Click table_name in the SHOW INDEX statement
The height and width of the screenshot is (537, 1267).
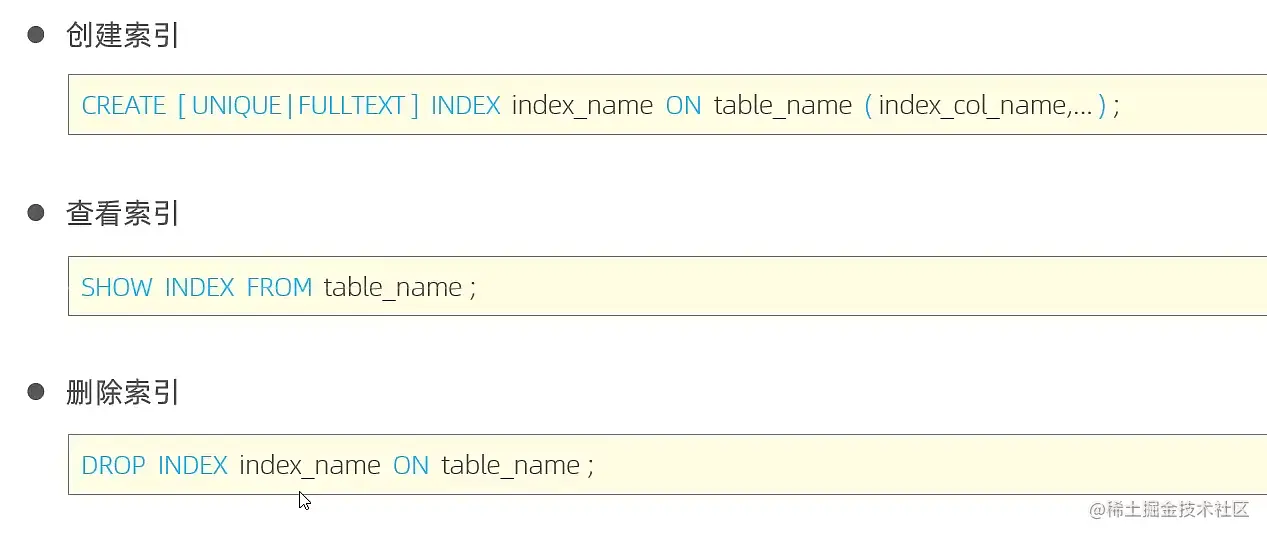(x=392, y=288)
